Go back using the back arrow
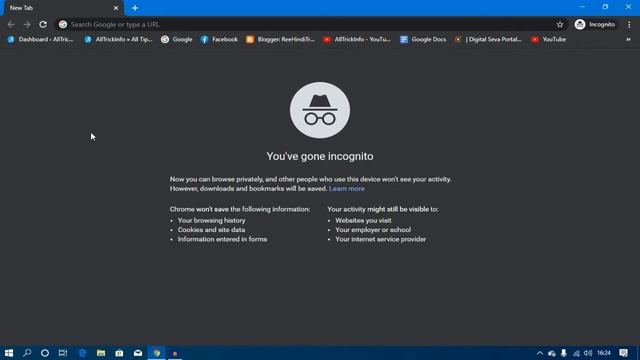This screenshot has height=360, width=640. click(x=11, y=24)
